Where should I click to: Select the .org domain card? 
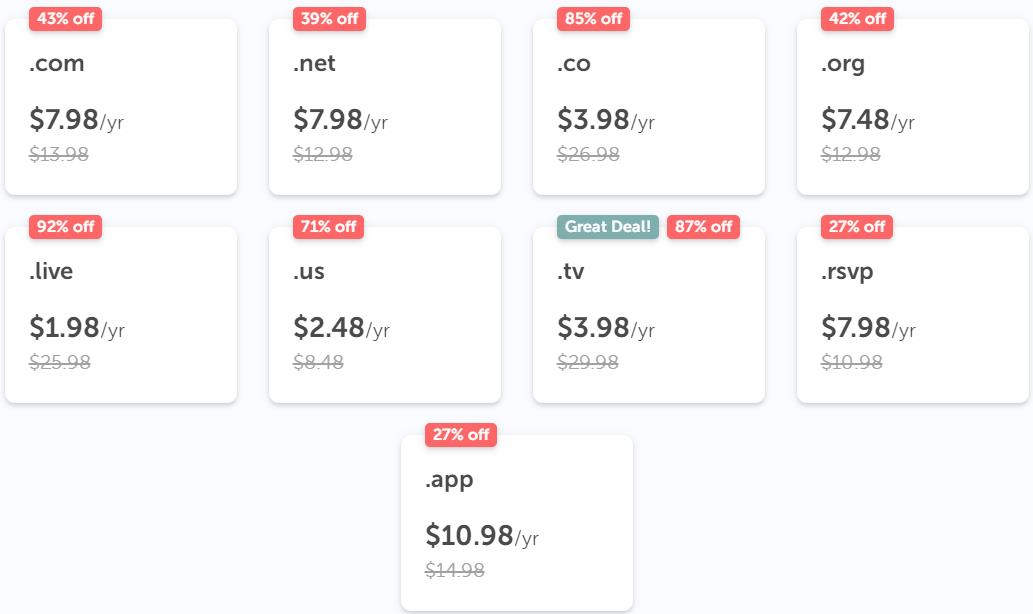(x=913, y=108)
